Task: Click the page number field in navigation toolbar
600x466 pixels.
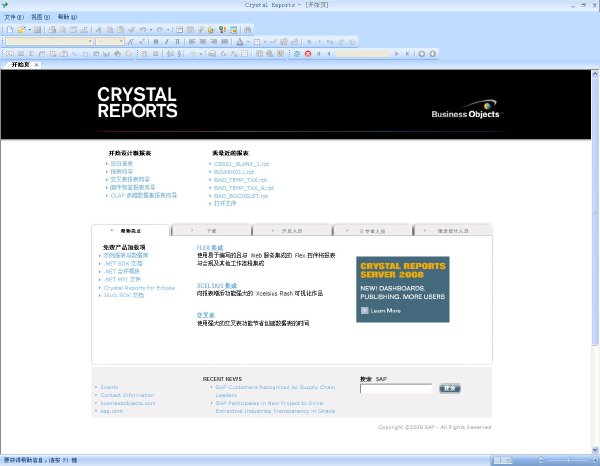Action: 363,54
